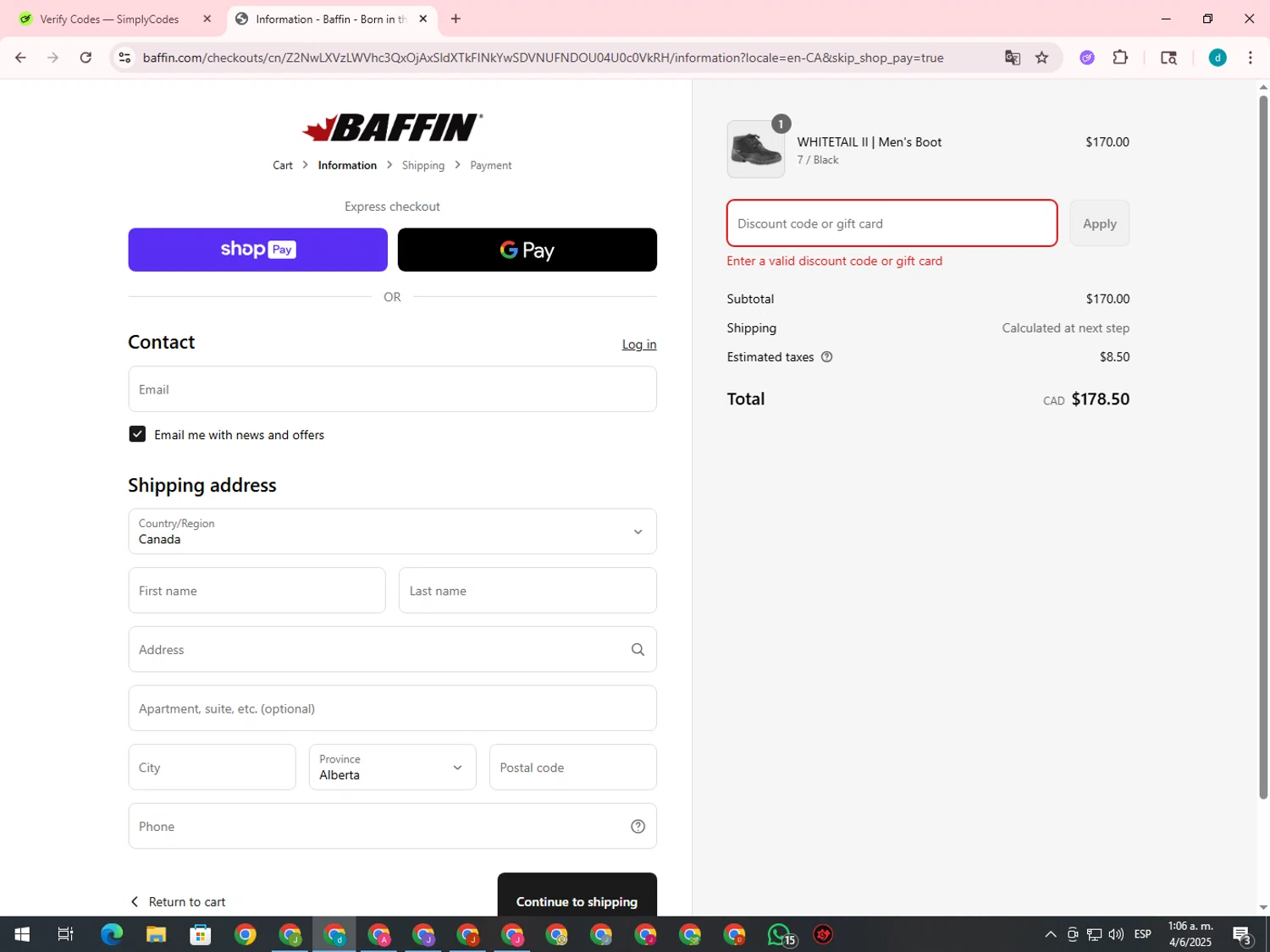
Task: Pay with the Shop Pay button
Action: tap(257, 250)
